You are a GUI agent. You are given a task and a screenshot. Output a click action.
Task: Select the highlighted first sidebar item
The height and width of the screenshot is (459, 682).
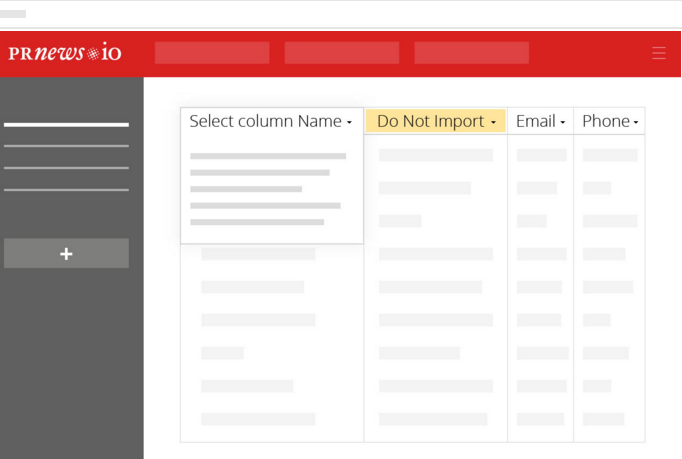coord(66,125)
